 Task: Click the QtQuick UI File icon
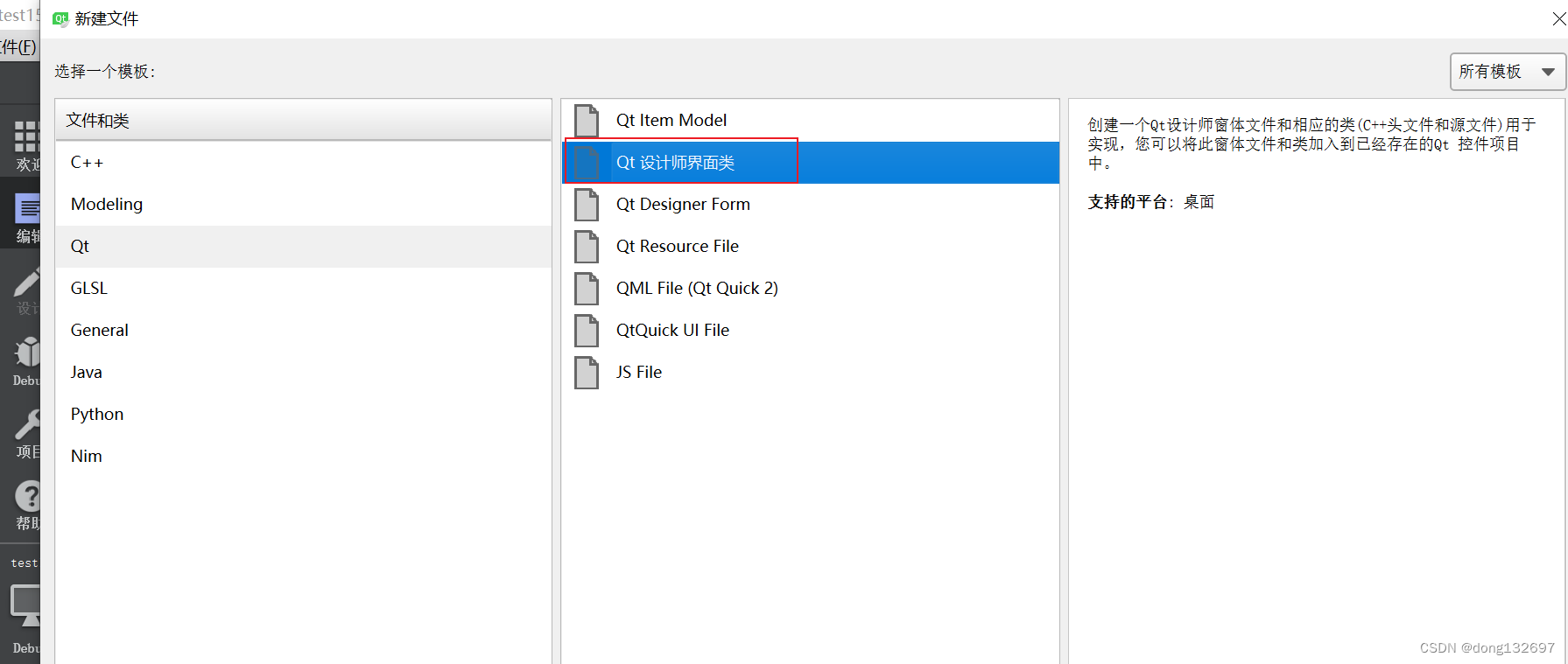[587, 331]
